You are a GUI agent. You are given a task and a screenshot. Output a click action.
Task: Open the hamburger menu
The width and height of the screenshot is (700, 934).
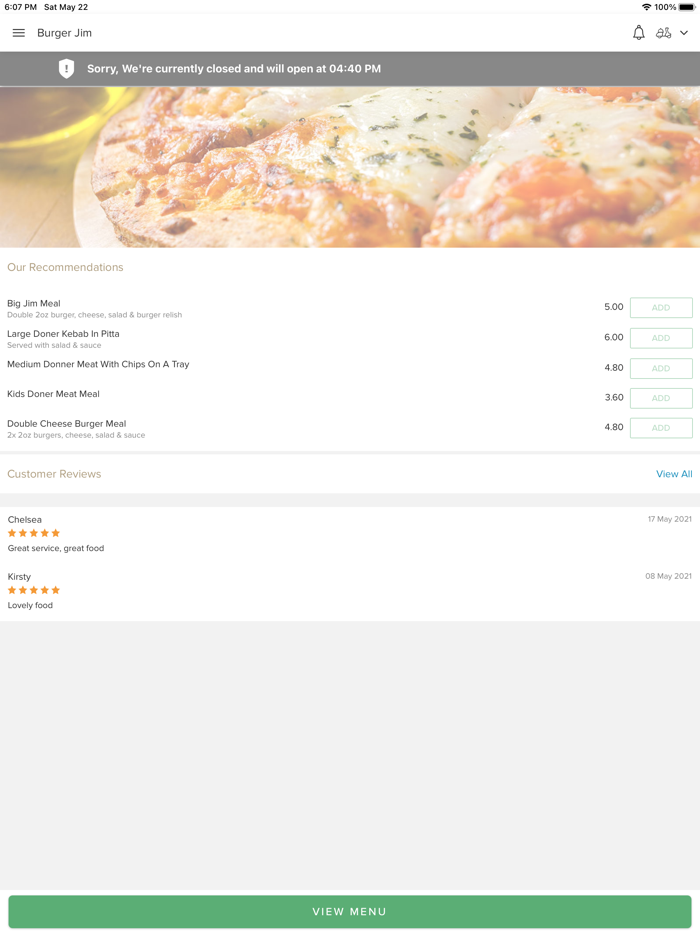click(x=18, y=33)
